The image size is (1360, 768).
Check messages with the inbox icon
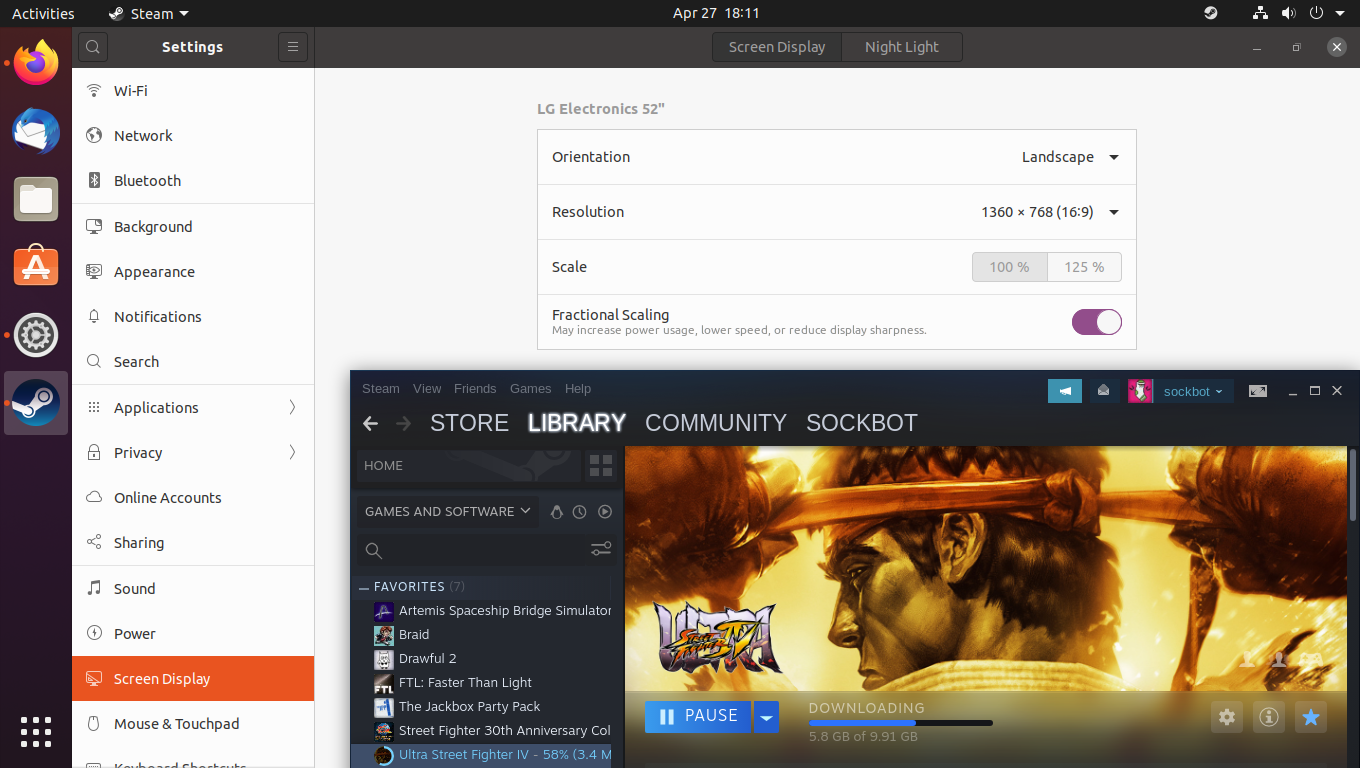pyautogui.click(x=1103, y=391)
